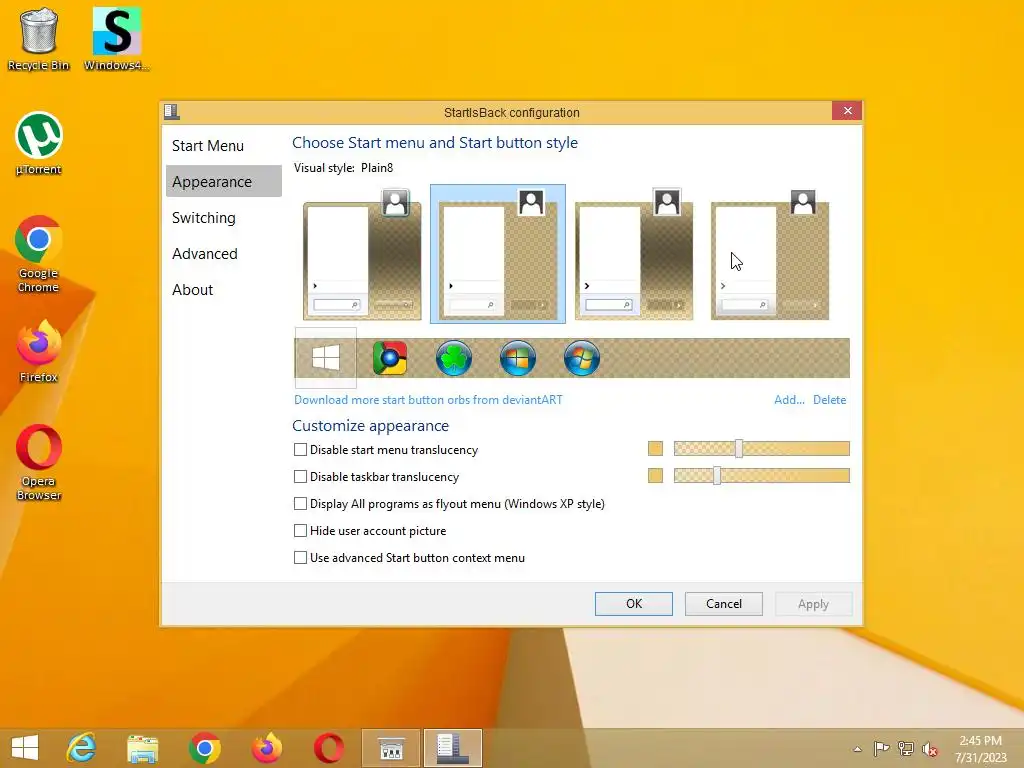Select the µTorrent desktop icon
The image size is (1024, 768).
point(39,144)
